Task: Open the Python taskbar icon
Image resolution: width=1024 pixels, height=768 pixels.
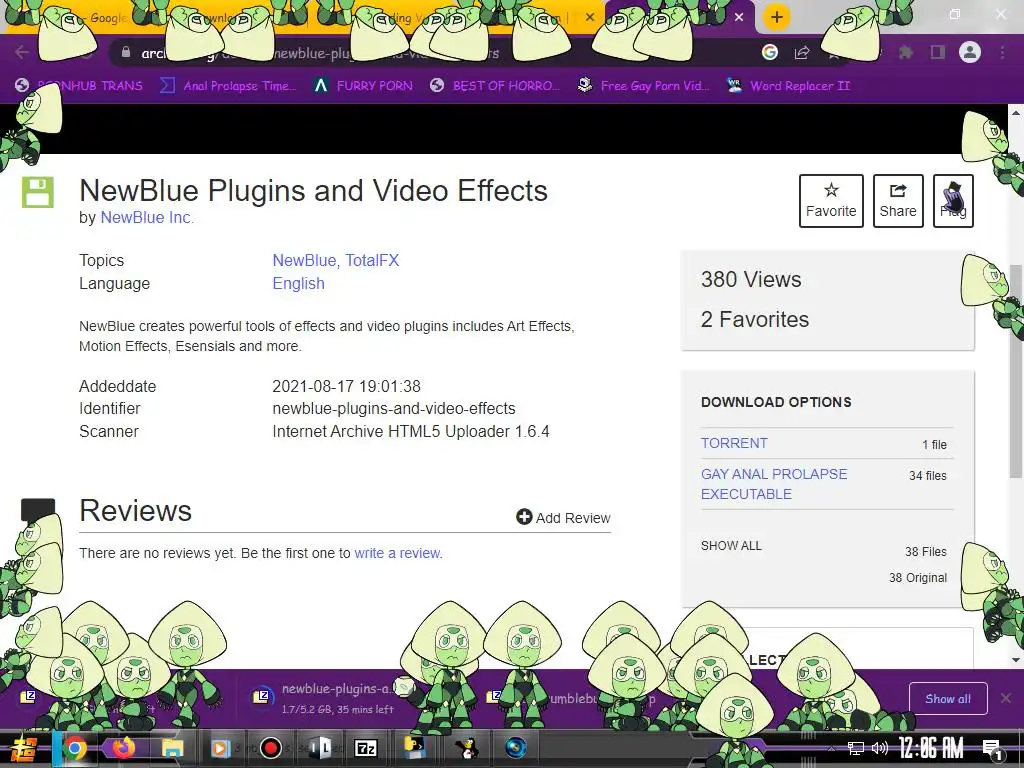Action: click(x=414, y=747)
